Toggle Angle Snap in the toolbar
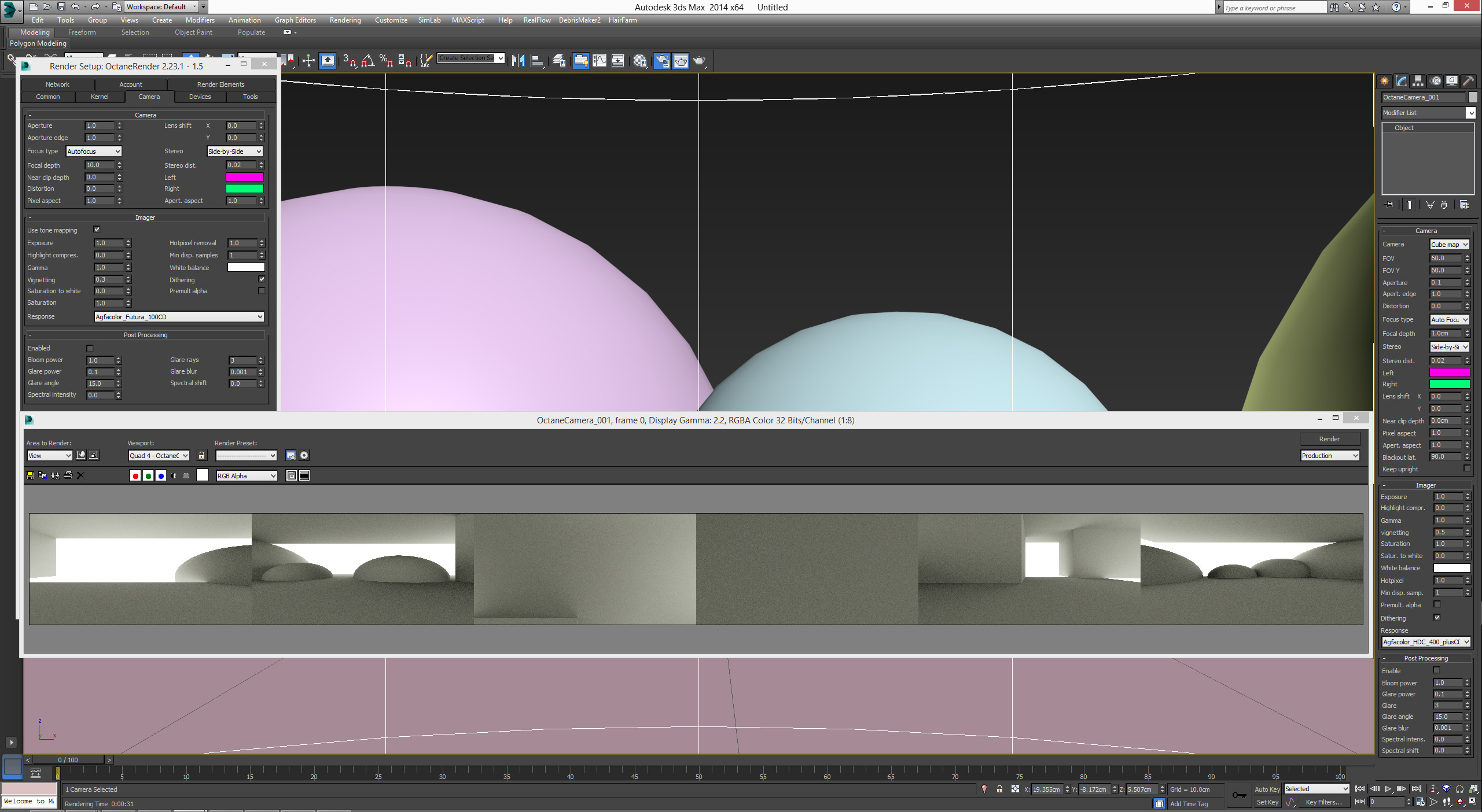The width and height of the screenshot is (1482, 812). click(x=367, y=60)
